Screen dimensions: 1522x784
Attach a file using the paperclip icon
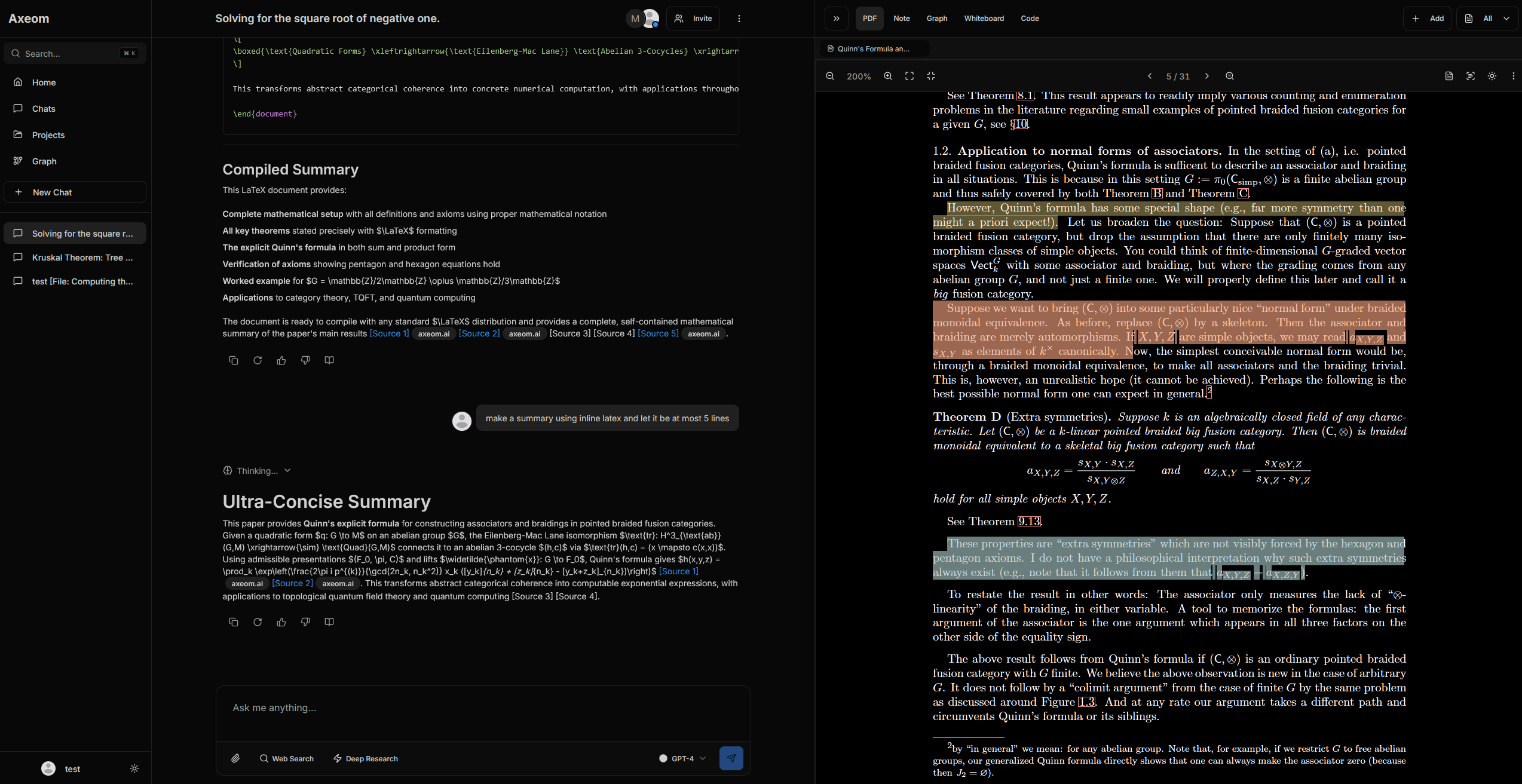pyautogui.click(x=236, y=758)
